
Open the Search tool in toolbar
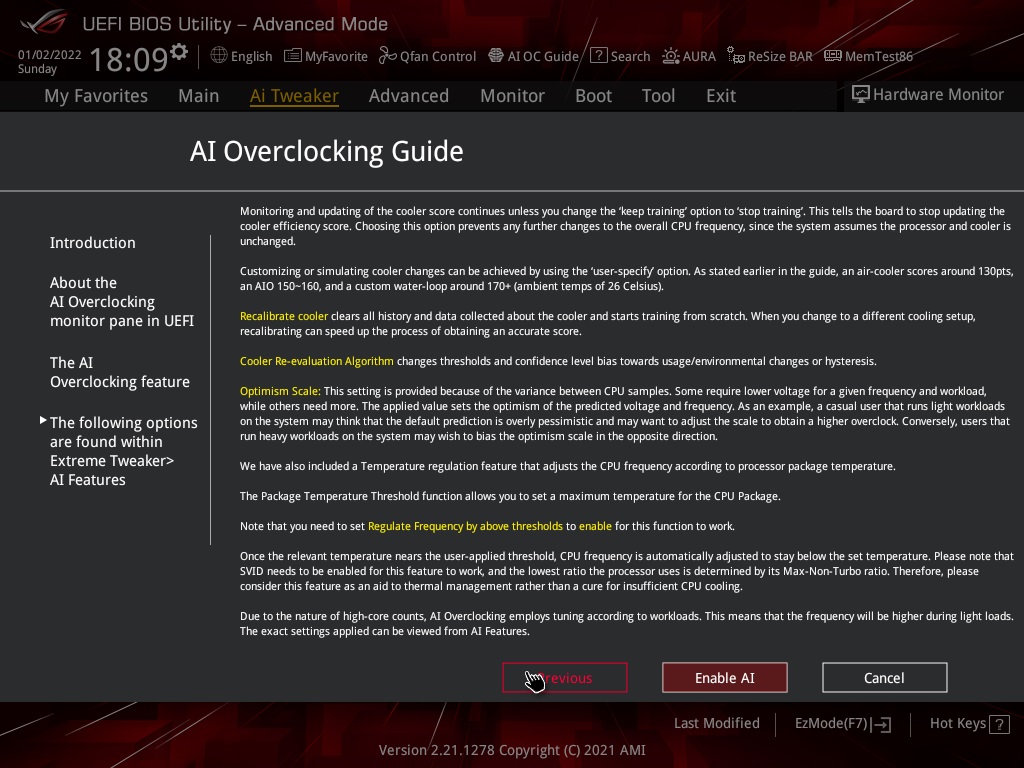(620, 56)
